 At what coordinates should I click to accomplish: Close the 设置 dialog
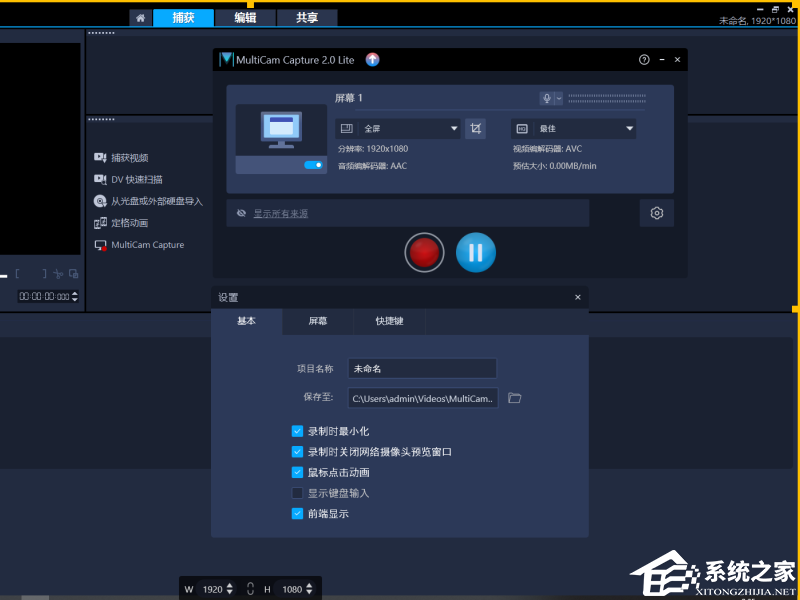pyautogui.click(x=578, y=297)
